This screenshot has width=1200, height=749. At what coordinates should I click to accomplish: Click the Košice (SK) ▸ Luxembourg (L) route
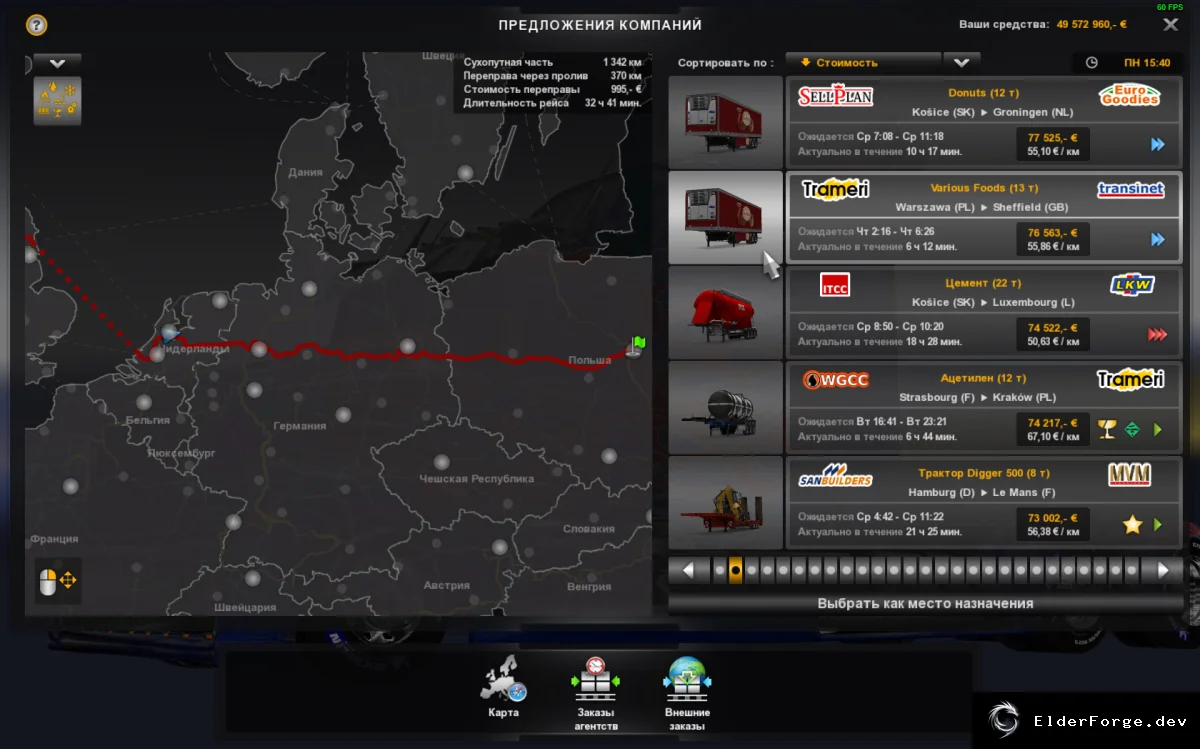pos(993,303)
